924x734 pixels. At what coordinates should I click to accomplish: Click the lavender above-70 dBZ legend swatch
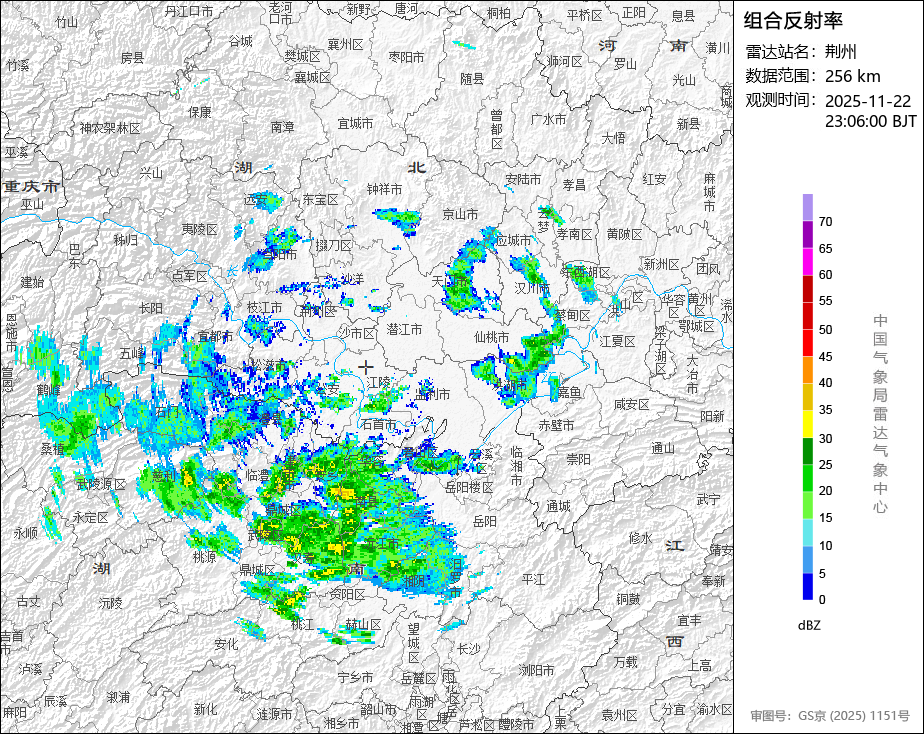(807, 207)
